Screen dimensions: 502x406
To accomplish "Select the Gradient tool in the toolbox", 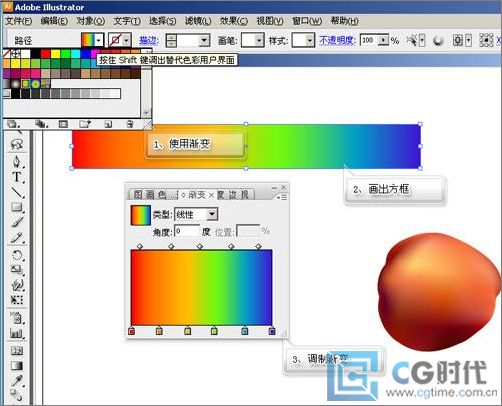I will click(x=17, y=366).
